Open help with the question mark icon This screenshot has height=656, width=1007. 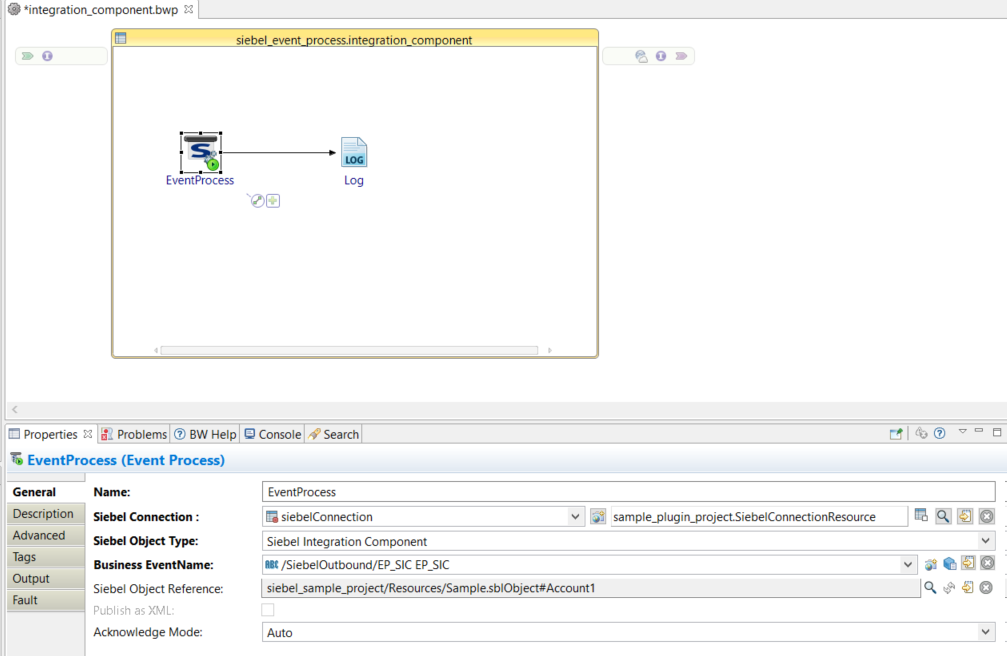point(940,433)
